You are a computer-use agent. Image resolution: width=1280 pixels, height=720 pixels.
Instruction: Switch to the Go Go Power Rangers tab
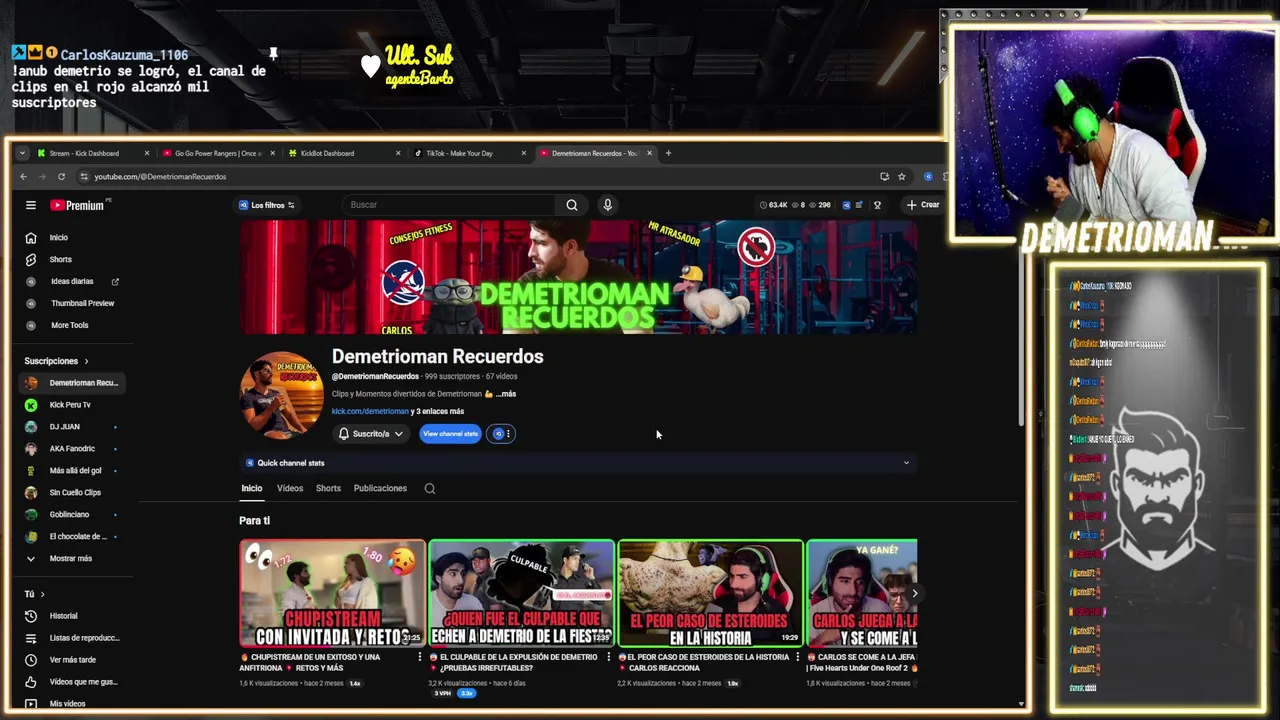point(218,153)
